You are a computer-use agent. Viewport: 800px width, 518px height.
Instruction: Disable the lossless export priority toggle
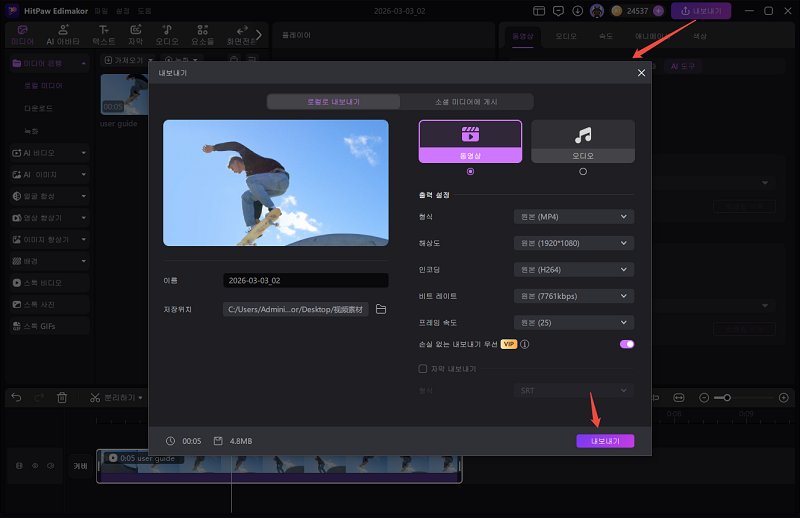tap(627, 344)
